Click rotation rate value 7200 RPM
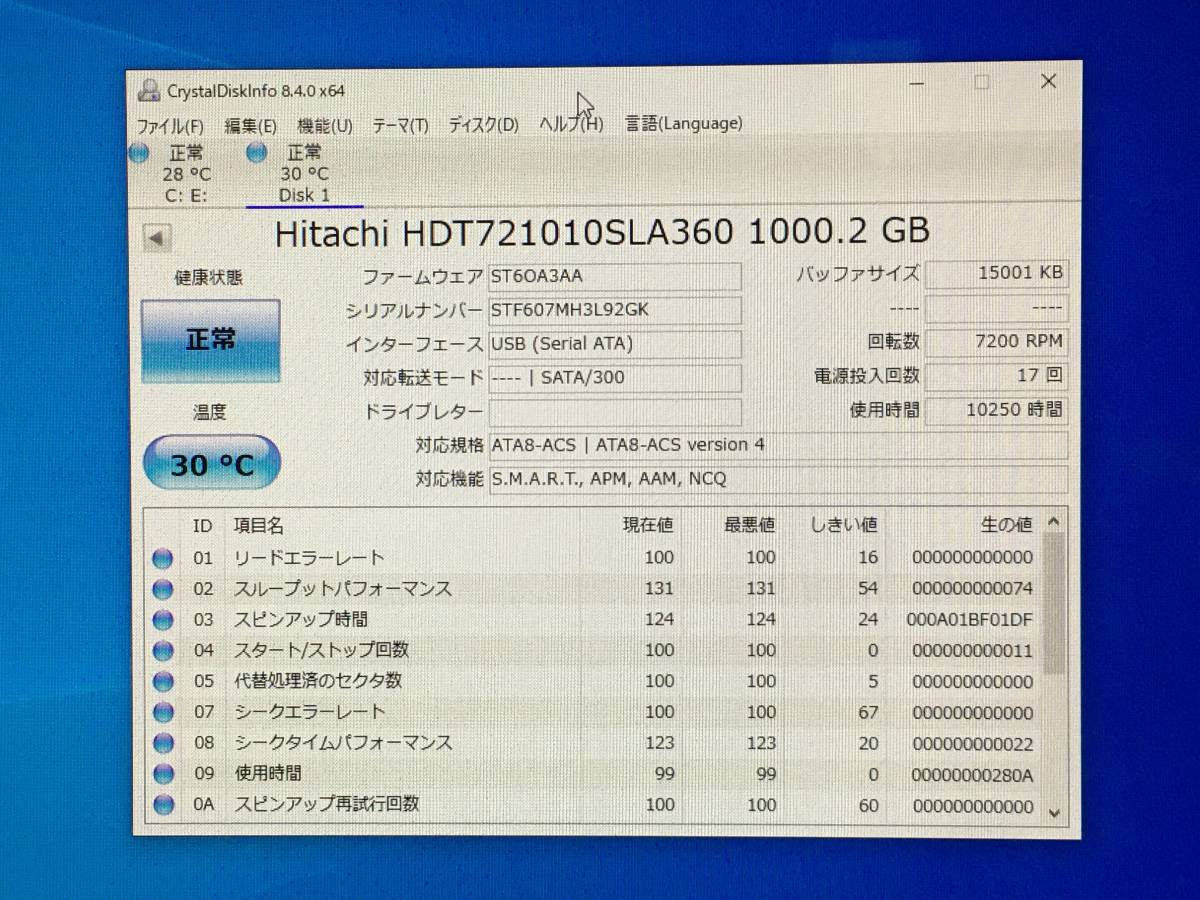 point(996,341)
